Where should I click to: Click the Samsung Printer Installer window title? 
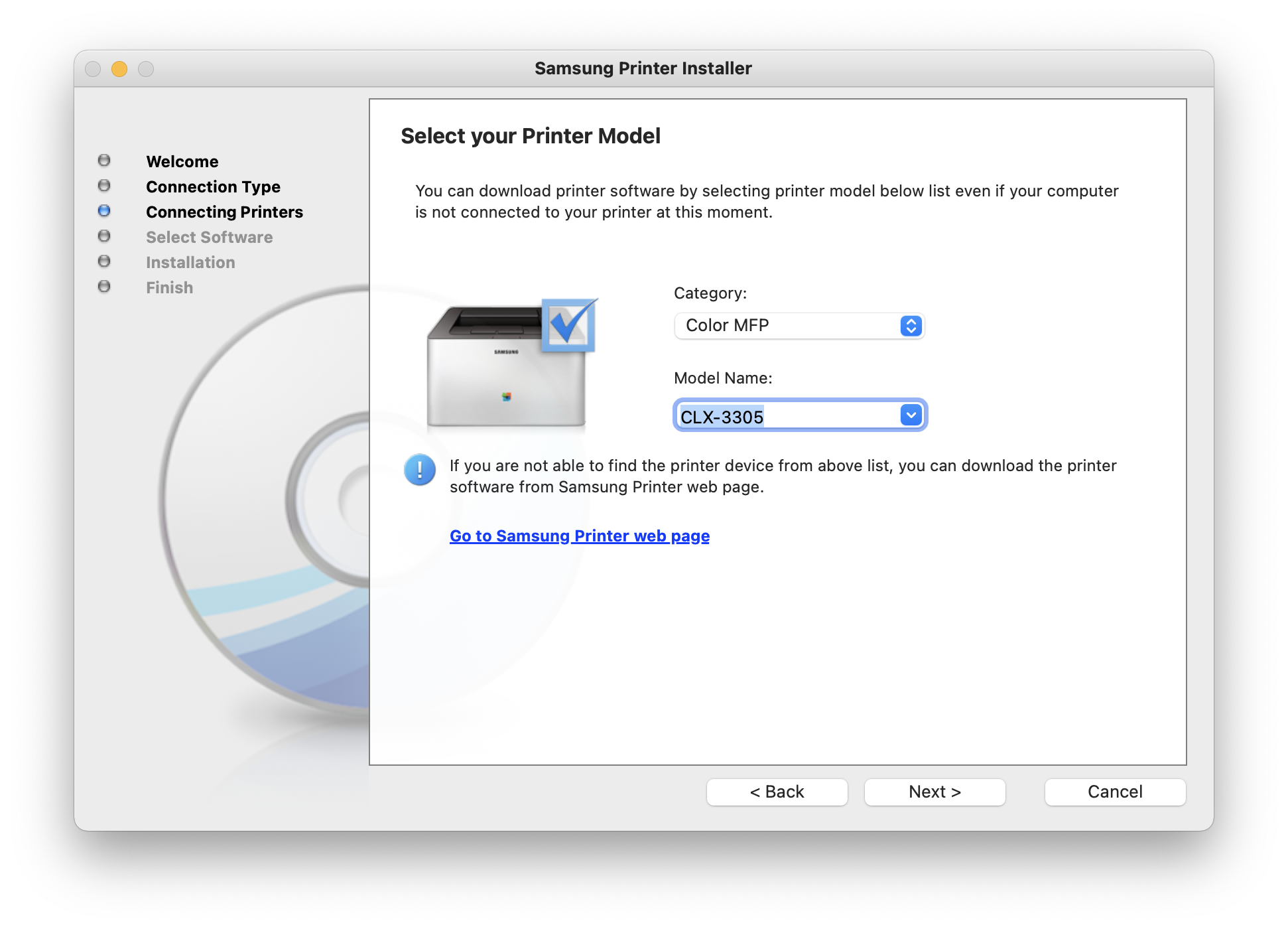tap(643, 68)
